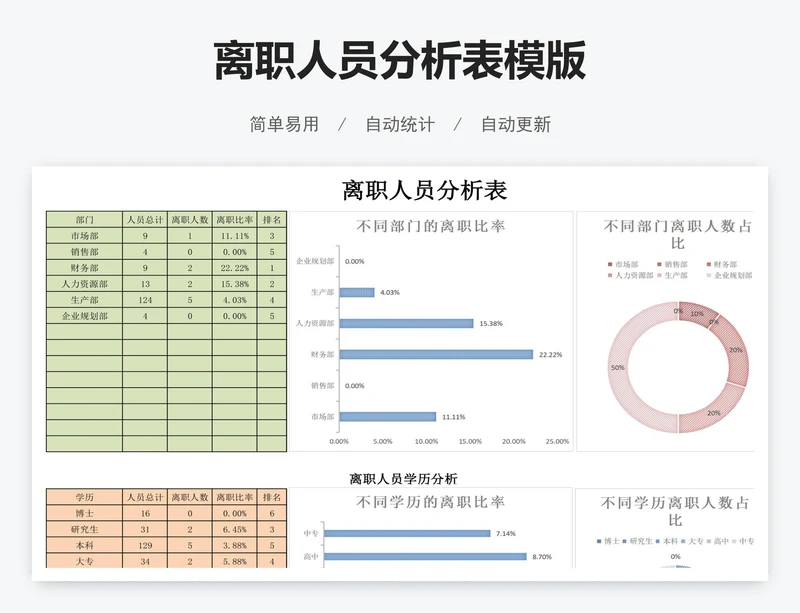Select the 自动更新 subtitle text
The width and height of the screenshot is (800, 613).
(x=516, y=125)
